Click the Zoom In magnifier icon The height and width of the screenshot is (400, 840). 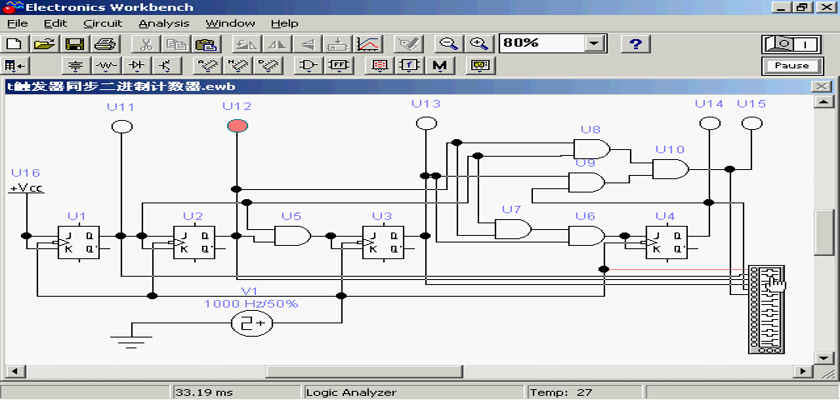coord(478,44)
